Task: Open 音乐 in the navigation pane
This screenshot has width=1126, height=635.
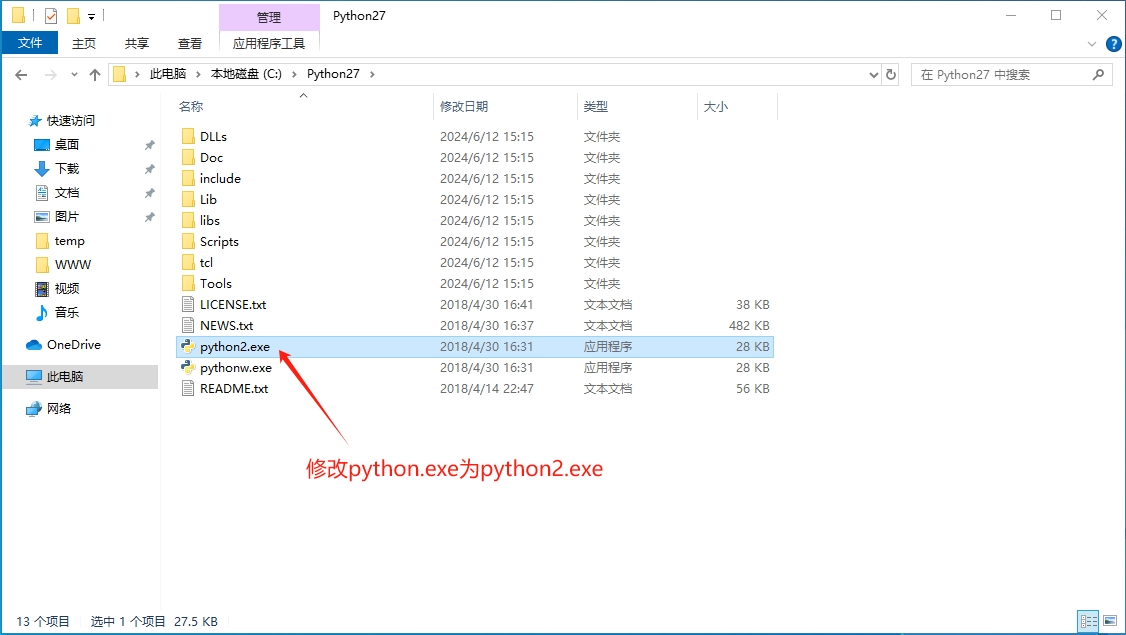Action: point(67,312)
